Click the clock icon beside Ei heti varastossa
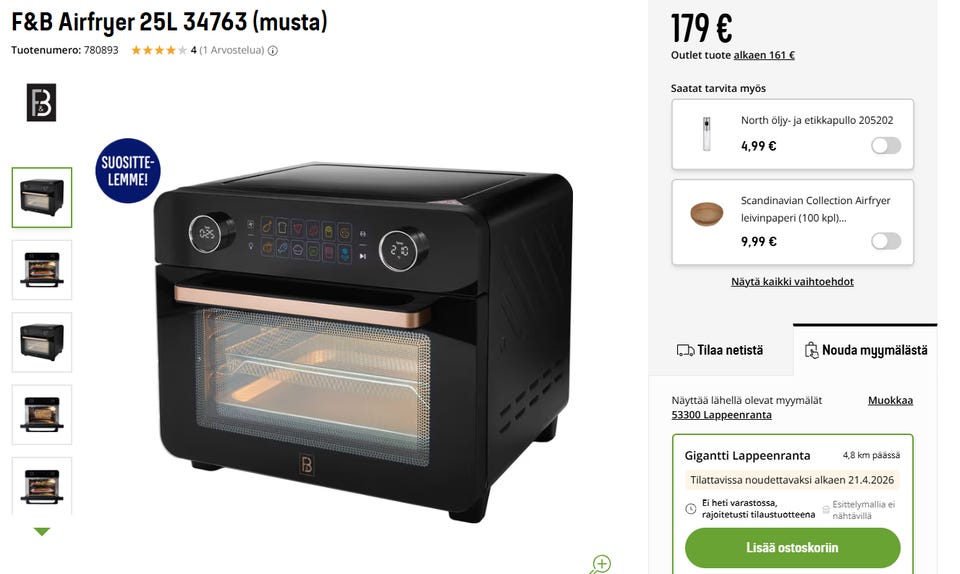This screenshot has width=960, height=574. point(691,509)
